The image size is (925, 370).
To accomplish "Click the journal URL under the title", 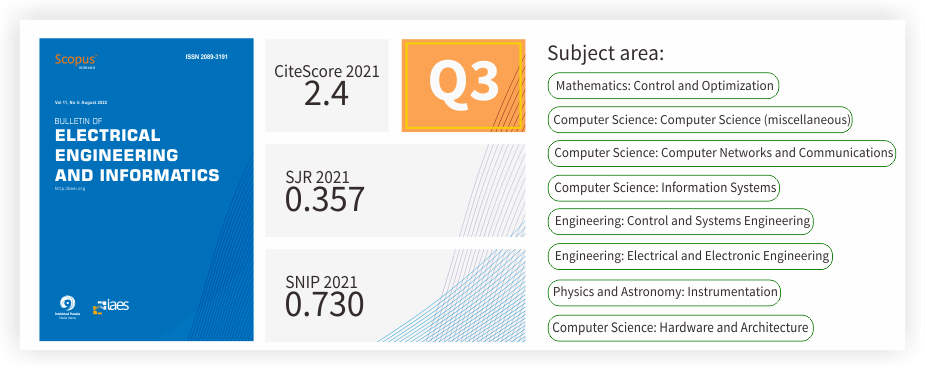I will point(70,189).
